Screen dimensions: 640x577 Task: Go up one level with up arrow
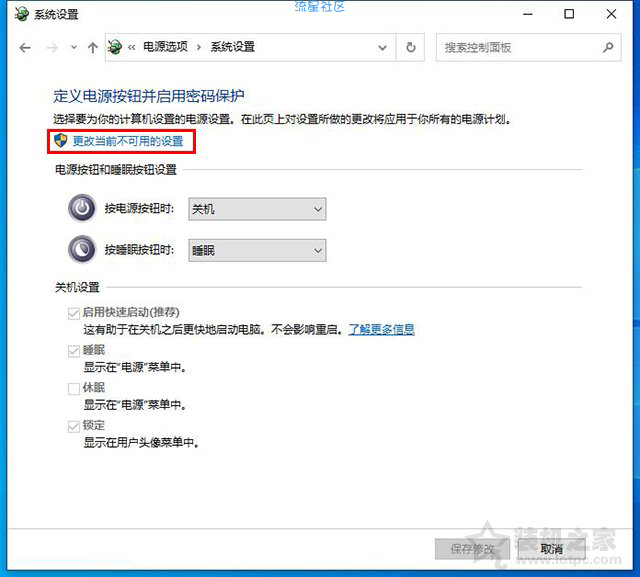click(x=93, y=48)
